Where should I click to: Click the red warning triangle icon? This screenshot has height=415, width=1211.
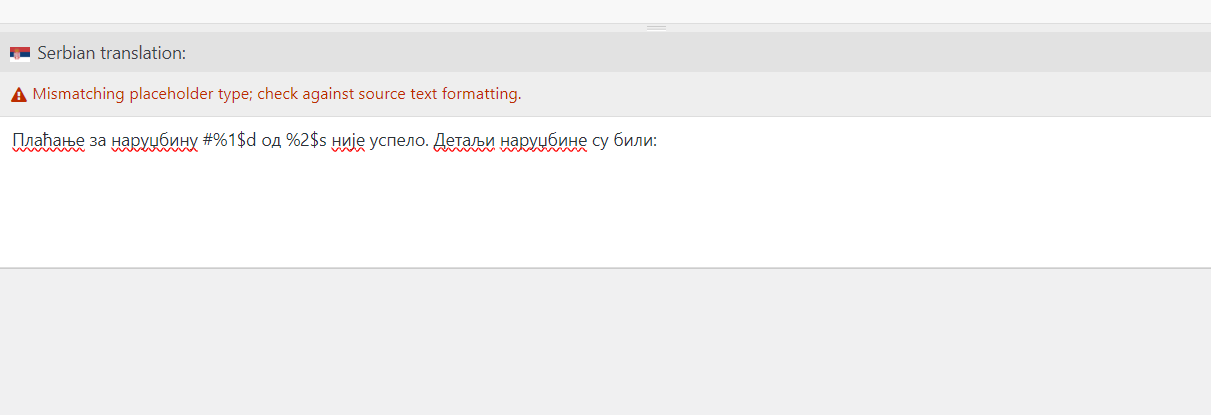coord(19,95)
